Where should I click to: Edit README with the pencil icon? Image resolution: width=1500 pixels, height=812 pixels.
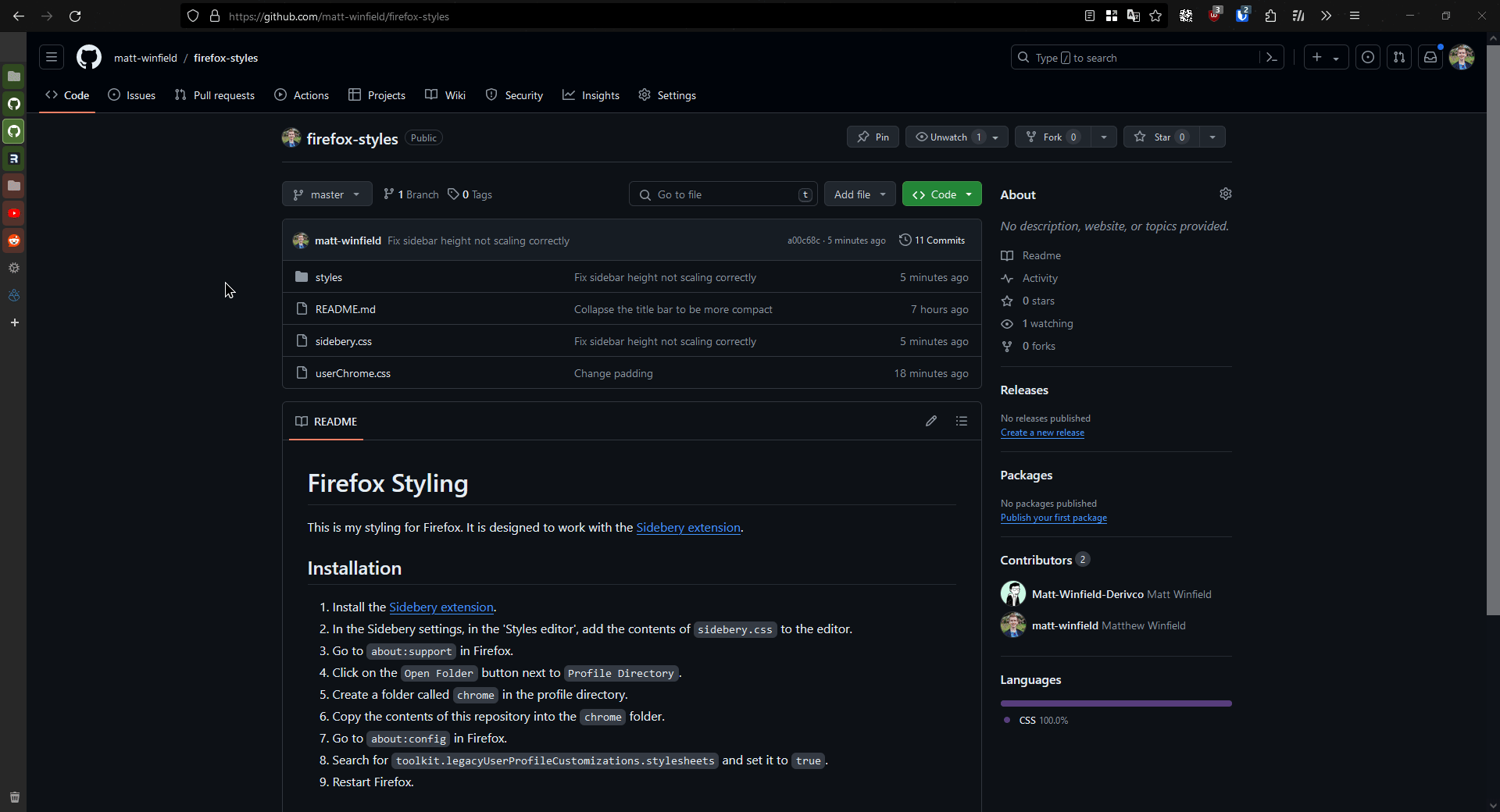(931, 421)
